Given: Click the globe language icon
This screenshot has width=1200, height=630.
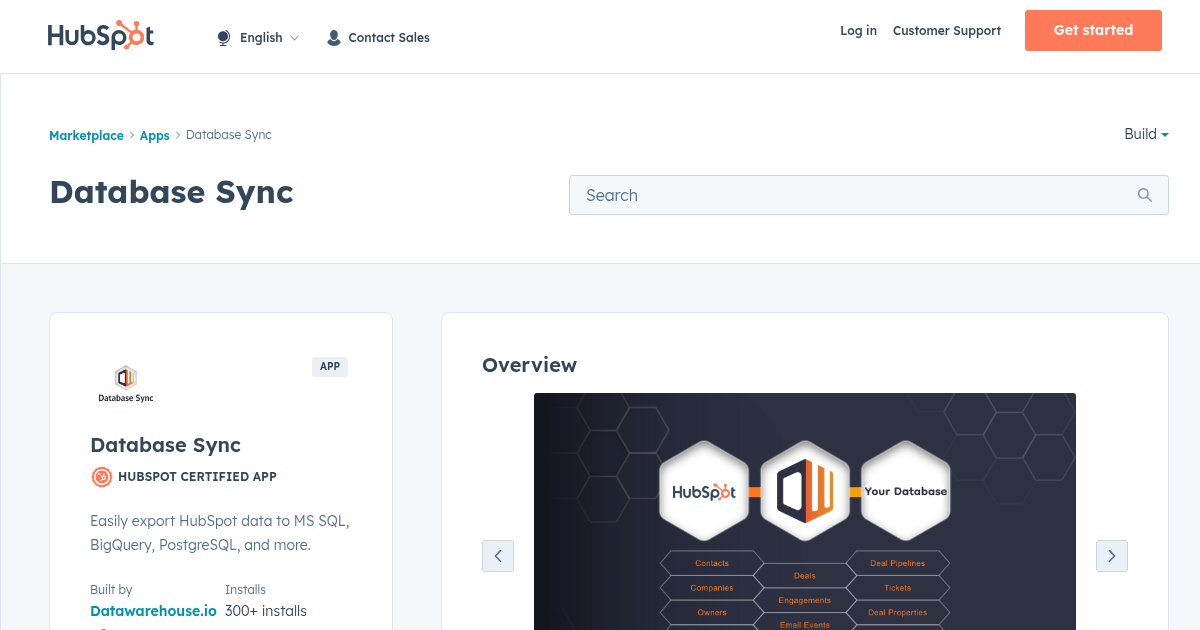Looking at the screenshot, I should click(x=224, y=38).
